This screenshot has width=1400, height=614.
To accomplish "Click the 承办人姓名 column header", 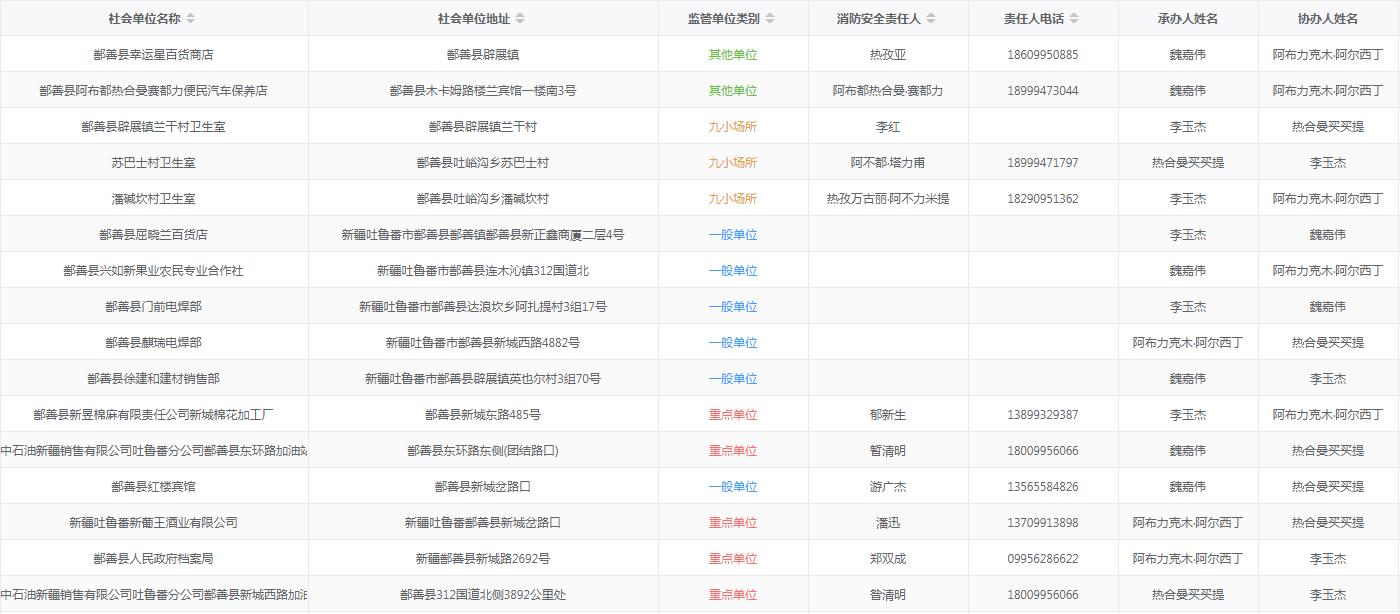I will coord(1187,19).
